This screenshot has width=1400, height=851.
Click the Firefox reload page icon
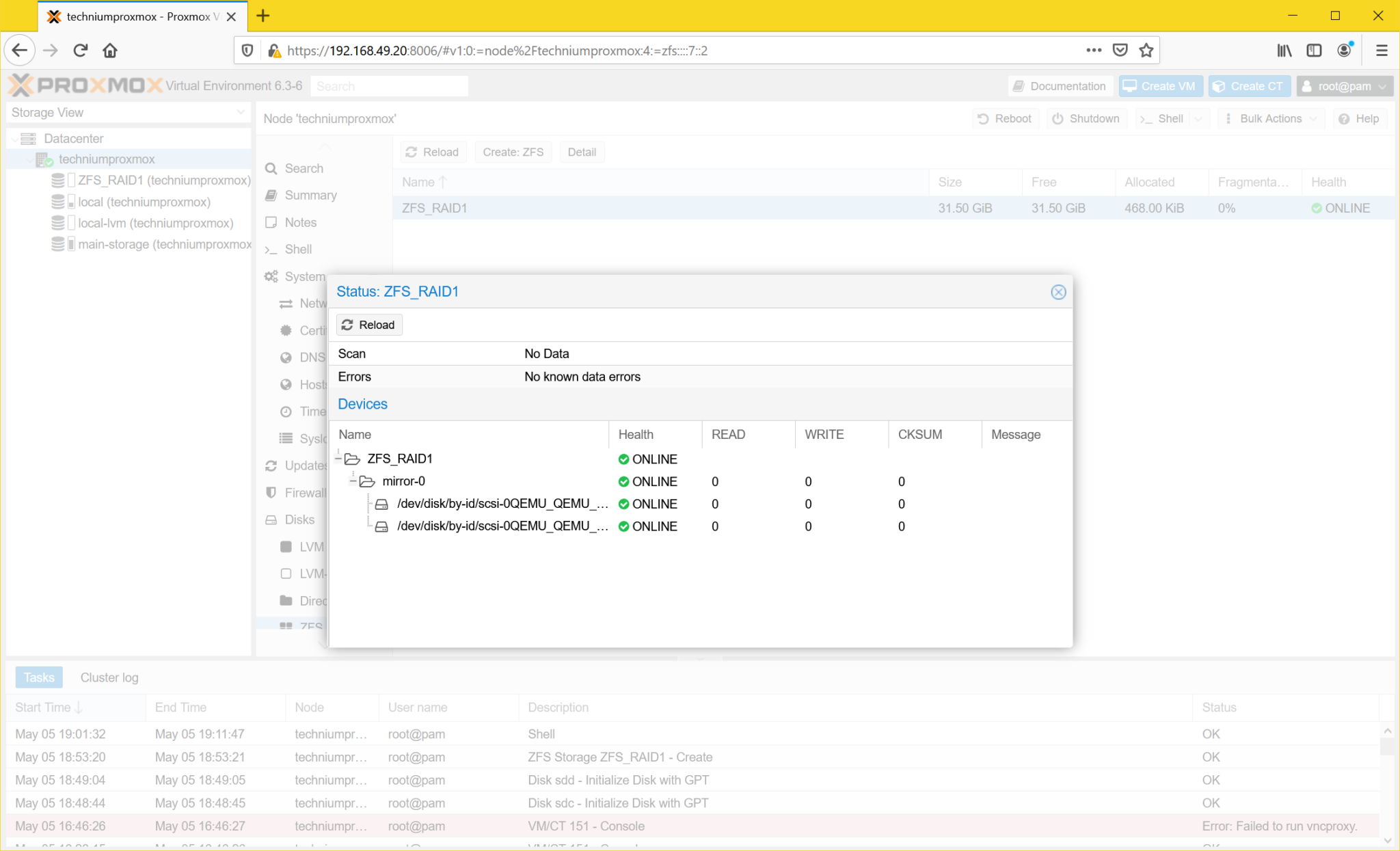tap(81, 51)
